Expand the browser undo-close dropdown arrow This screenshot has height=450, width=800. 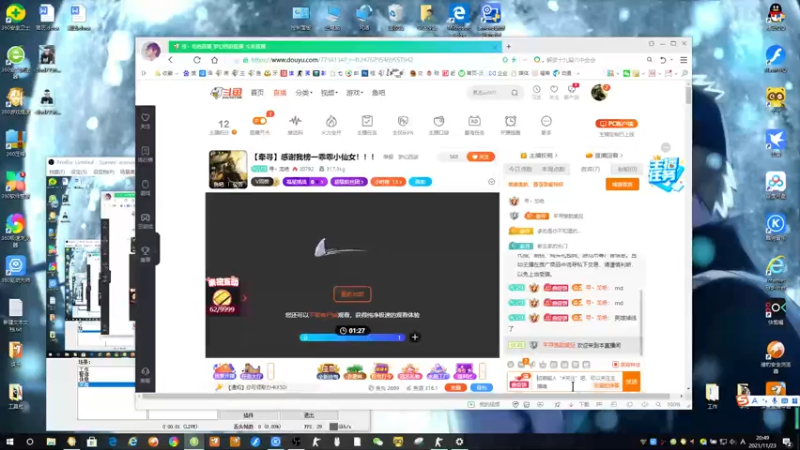pos(671,60)
